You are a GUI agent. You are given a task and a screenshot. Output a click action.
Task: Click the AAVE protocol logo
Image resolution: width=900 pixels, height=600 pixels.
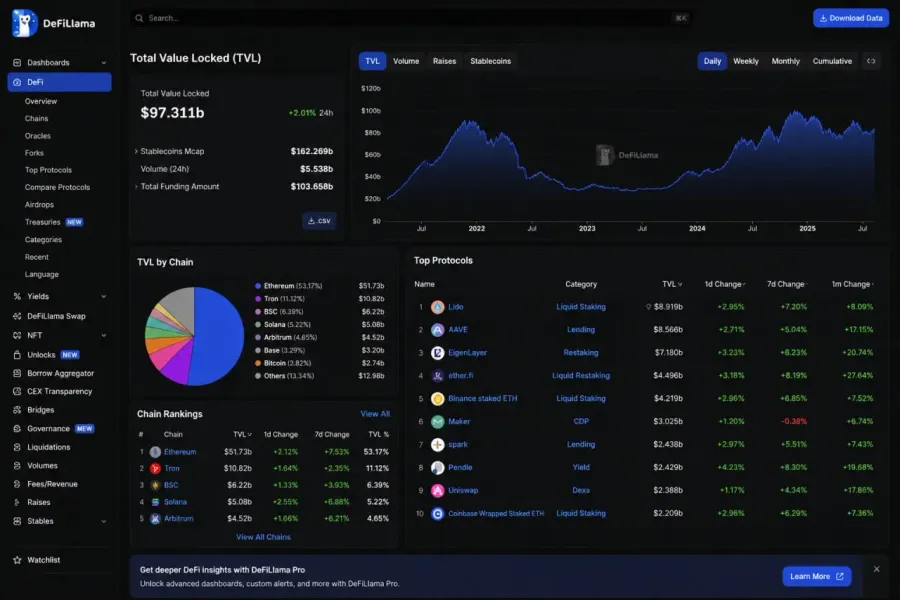pos(437,330)
